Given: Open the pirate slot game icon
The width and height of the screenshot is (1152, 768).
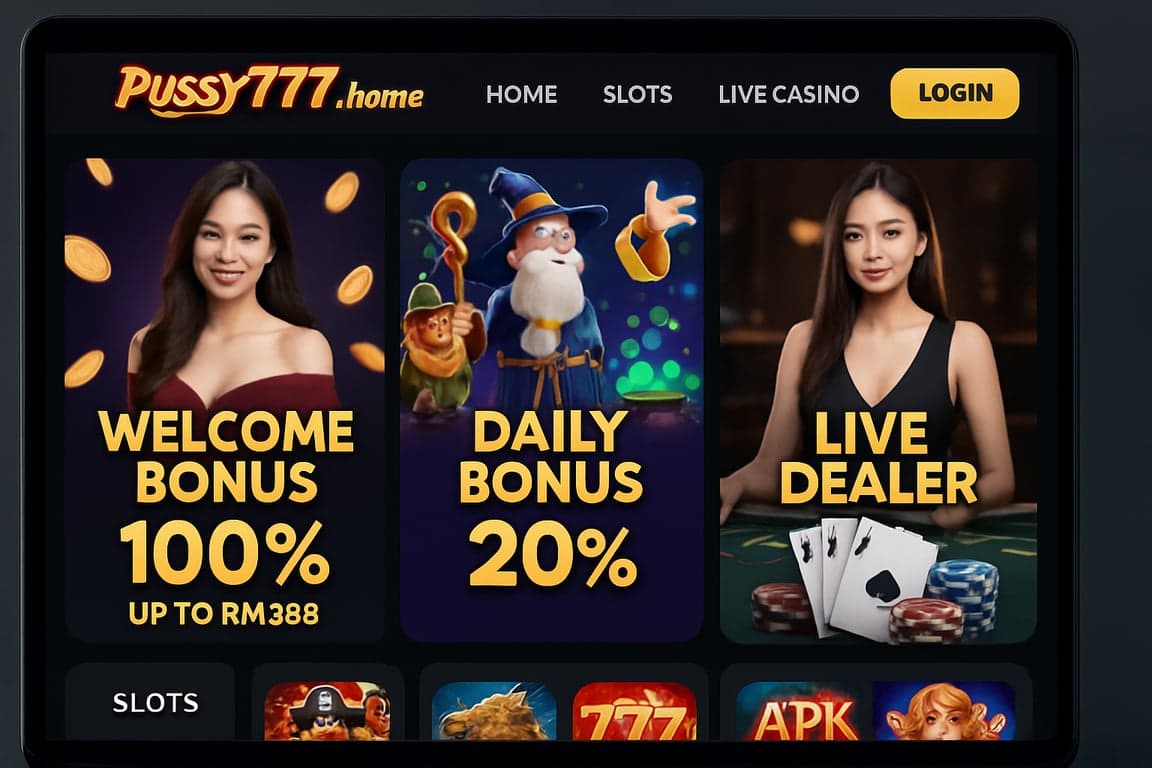Looking at the screenshot, I should tap(327, 711).
